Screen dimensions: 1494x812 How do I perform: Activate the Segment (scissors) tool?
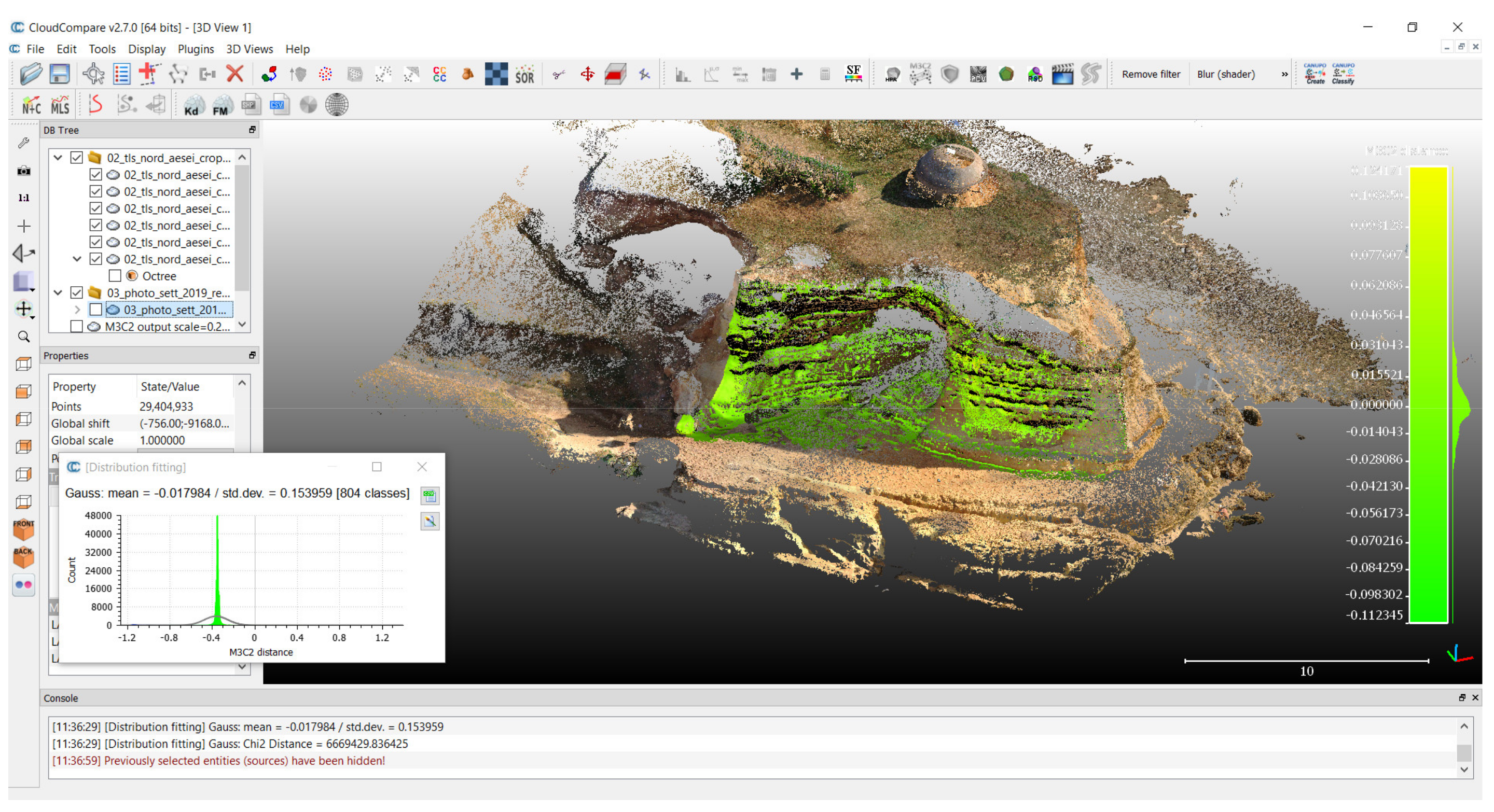point(559,74)
